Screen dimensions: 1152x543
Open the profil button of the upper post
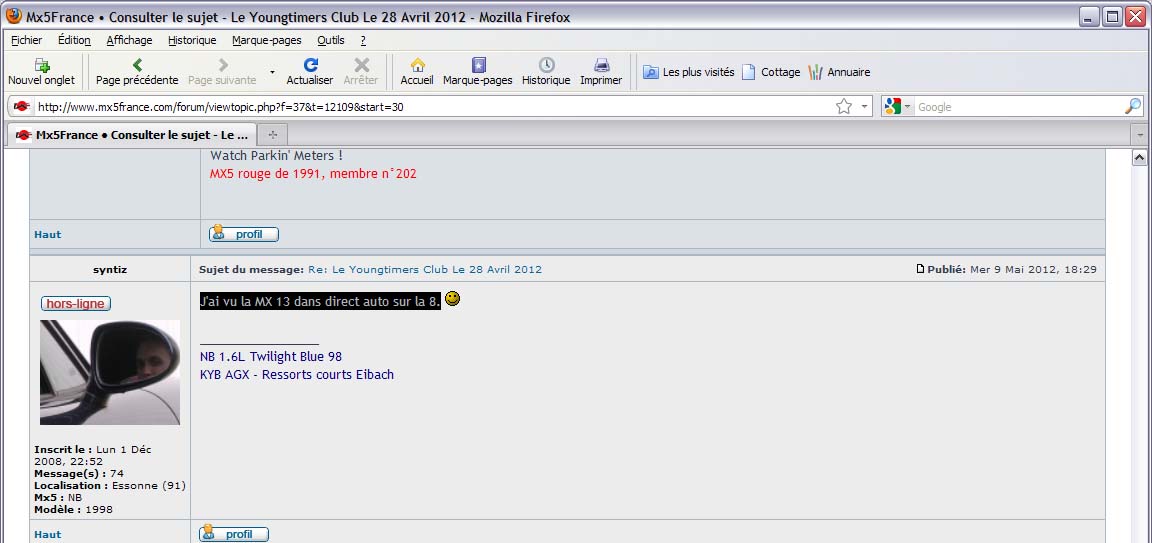click(x=243, y=234)
